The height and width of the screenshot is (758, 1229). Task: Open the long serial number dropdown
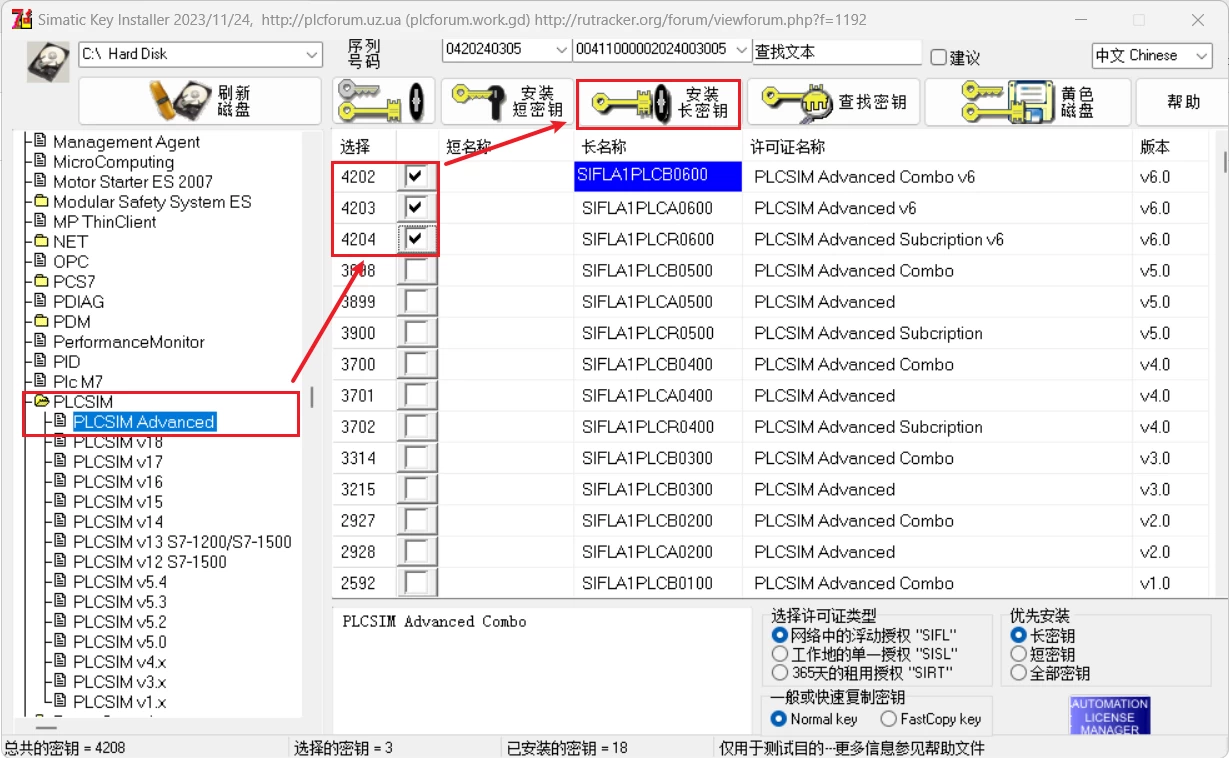click(x=662, y=49)
